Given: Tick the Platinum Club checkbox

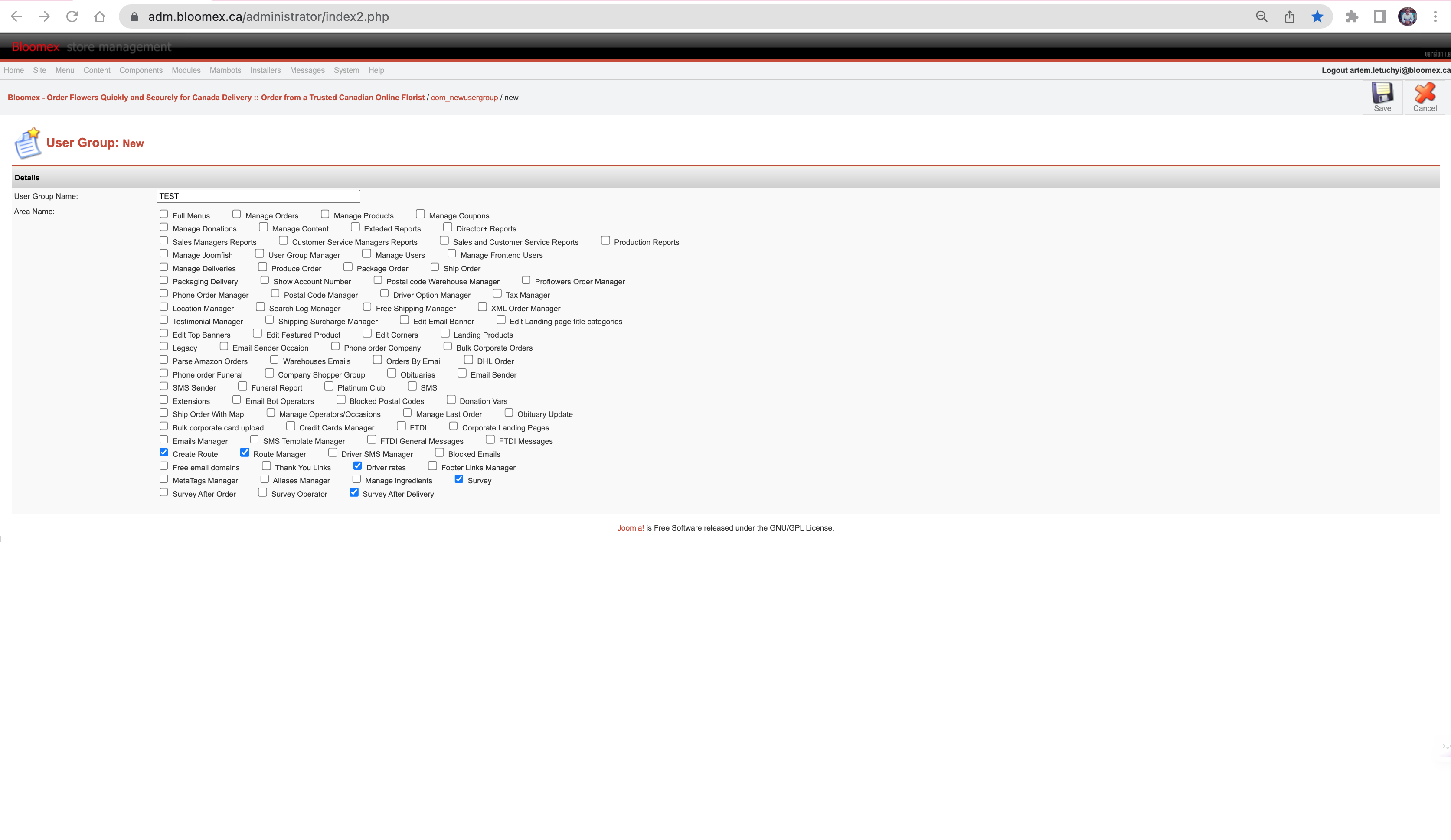Looking at the screenshot, I should 329,386.
